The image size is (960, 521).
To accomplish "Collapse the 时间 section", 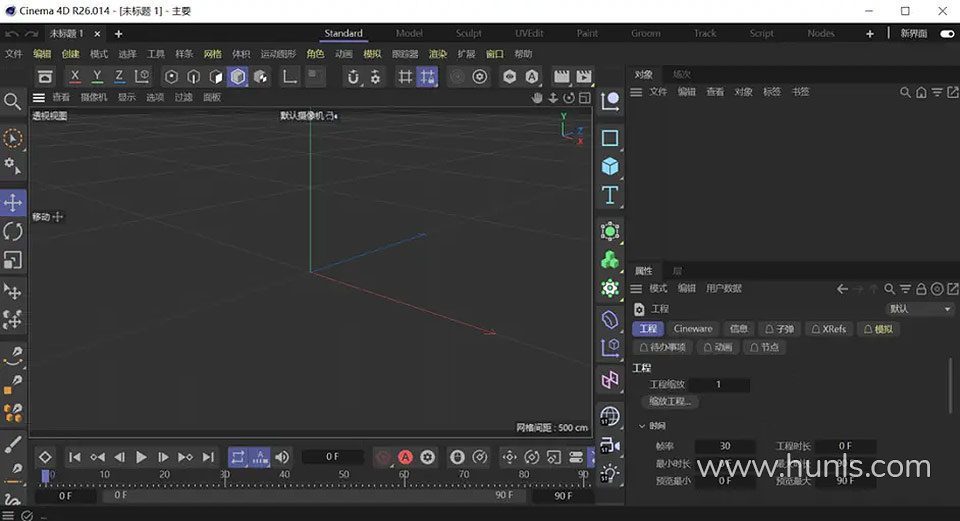I will 642,426.
